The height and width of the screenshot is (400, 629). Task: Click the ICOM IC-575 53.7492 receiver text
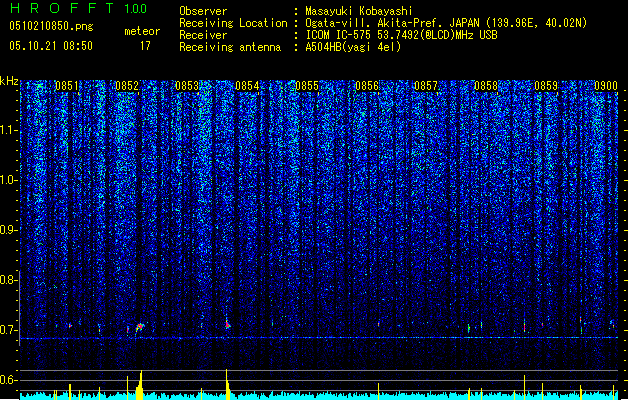coord(401,35)
